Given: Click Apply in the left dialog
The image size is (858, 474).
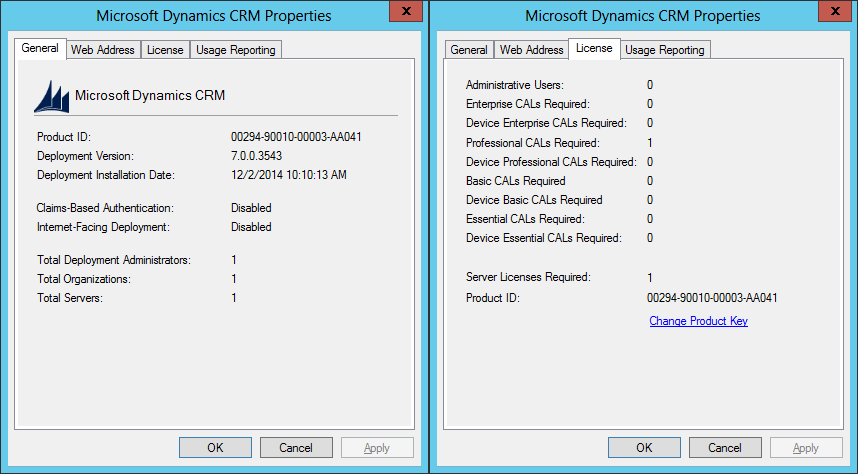Looking at the screenshot, I should 377,448.
